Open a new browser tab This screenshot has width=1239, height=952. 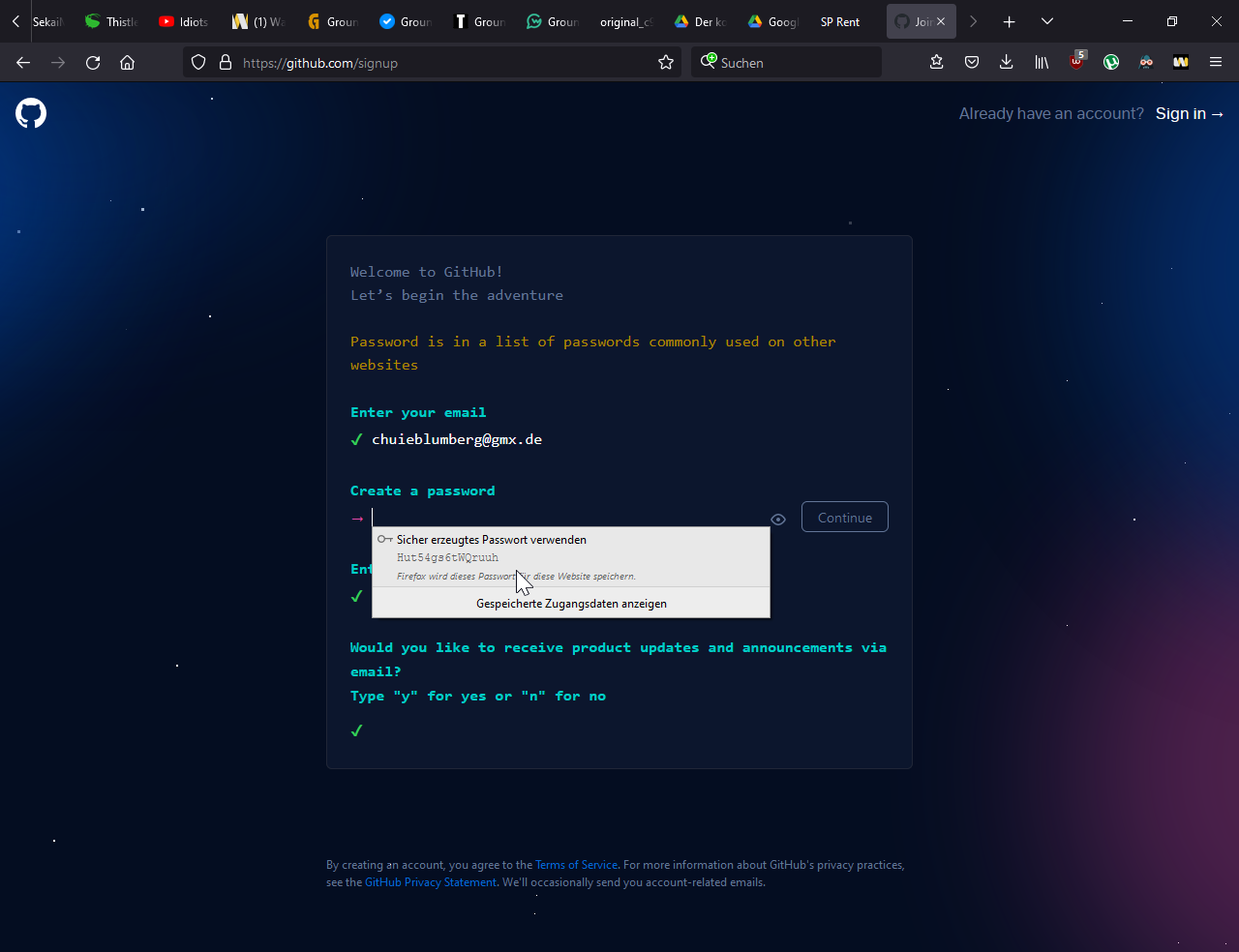[x=1009, y=21]
